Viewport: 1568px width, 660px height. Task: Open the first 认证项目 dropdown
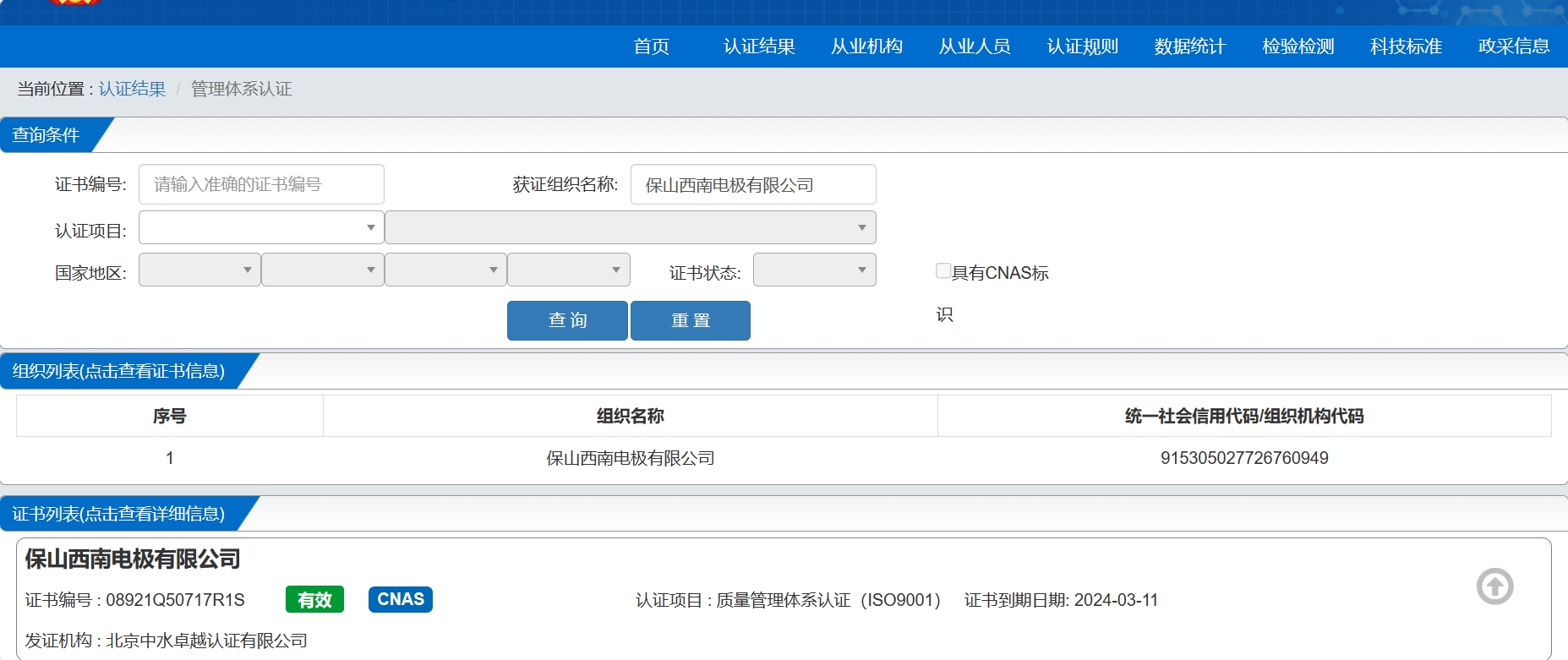click(261, 227)
